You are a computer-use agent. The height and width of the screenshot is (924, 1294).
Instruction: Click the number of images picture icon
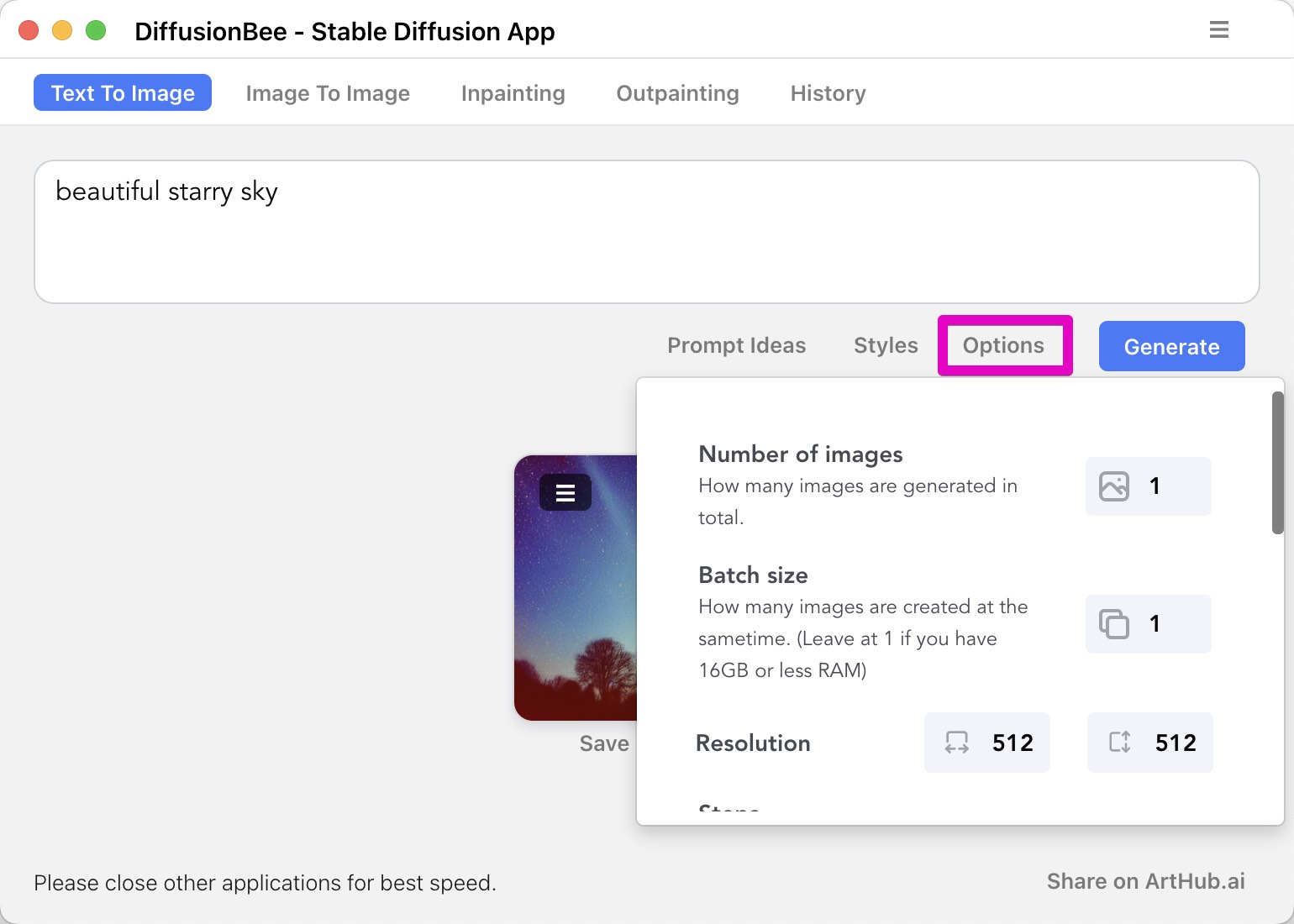(x=1114, y=486)
